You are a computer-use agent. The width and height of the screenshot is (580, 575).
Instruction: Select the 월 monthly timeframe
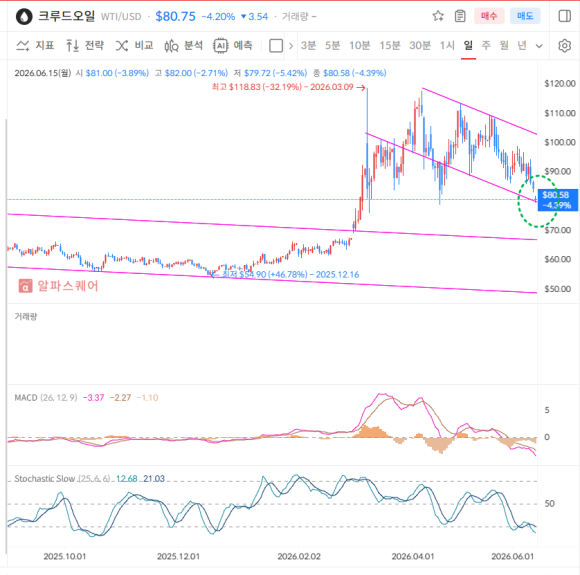click(x=504, y=46)
